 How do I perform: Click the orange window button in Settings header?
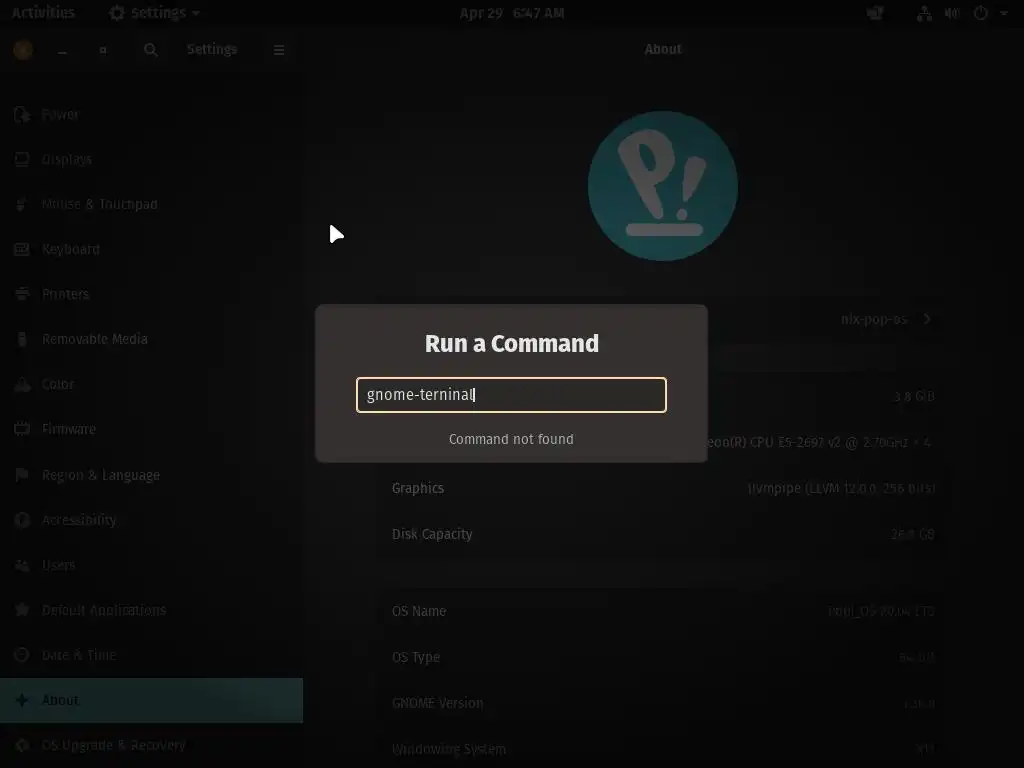[23, 50]
